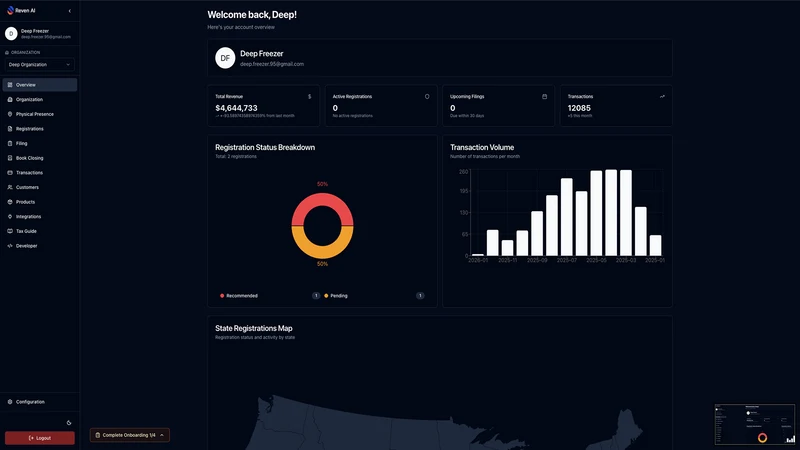
Task: Click the Transactions sidebar icon
Action: 10,172
